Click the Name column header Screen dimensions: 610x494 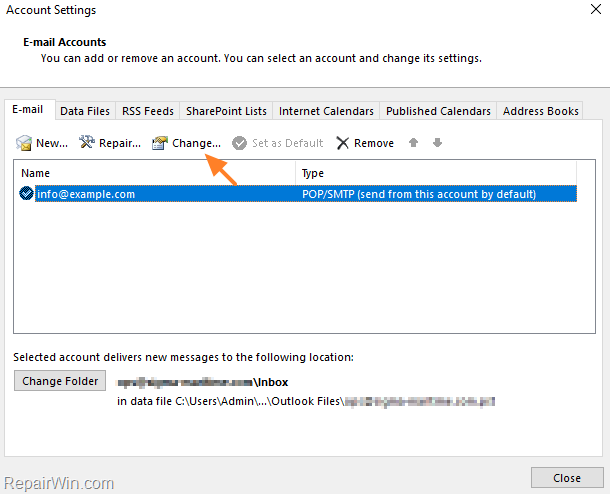(155, 173)
